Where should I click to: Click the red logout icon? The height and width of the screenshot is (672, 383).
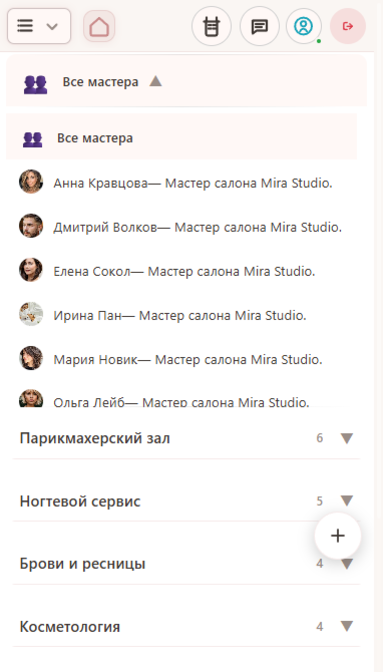[x=348, y=26]
